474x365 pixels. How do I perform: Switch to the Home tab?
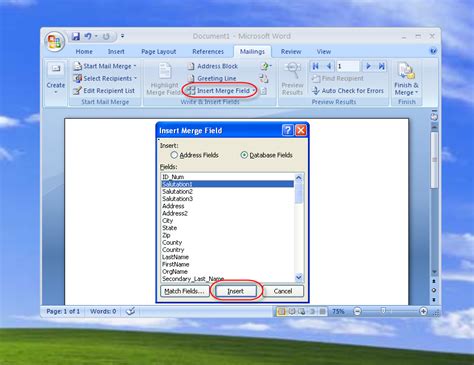[84, 51]
